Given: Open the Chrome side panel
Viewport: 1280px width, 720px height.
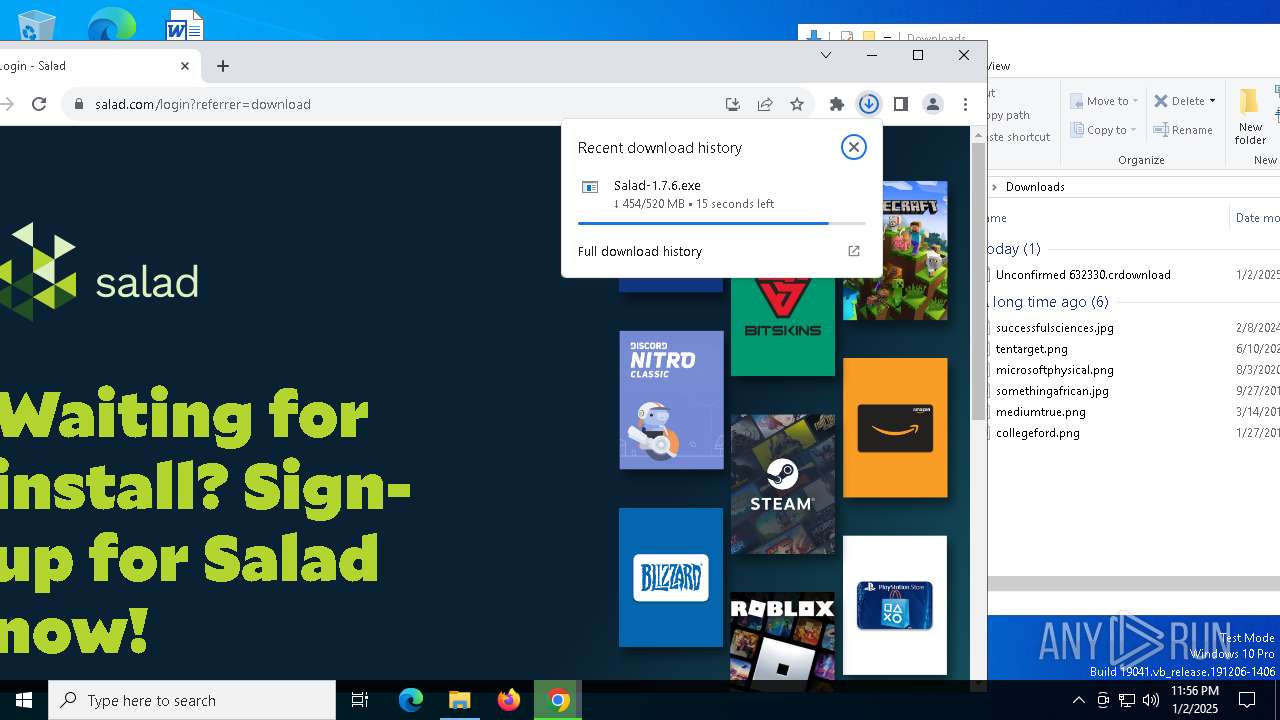Looking at the screenshot, I should point(901,104).
